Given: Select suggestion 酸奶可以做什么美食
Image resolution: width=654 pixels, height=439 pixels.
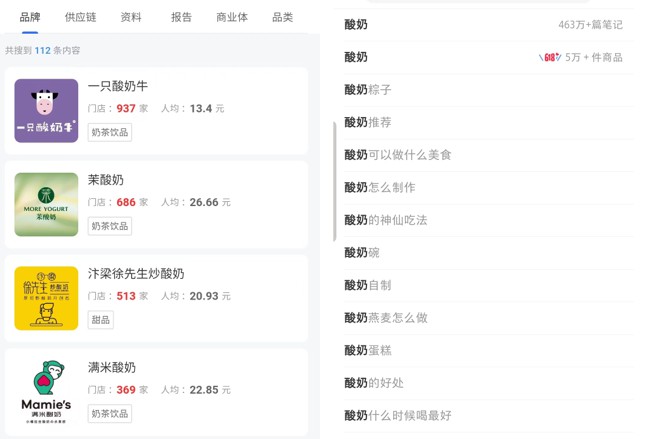Looking at the screenshot, I should point(488,155).
